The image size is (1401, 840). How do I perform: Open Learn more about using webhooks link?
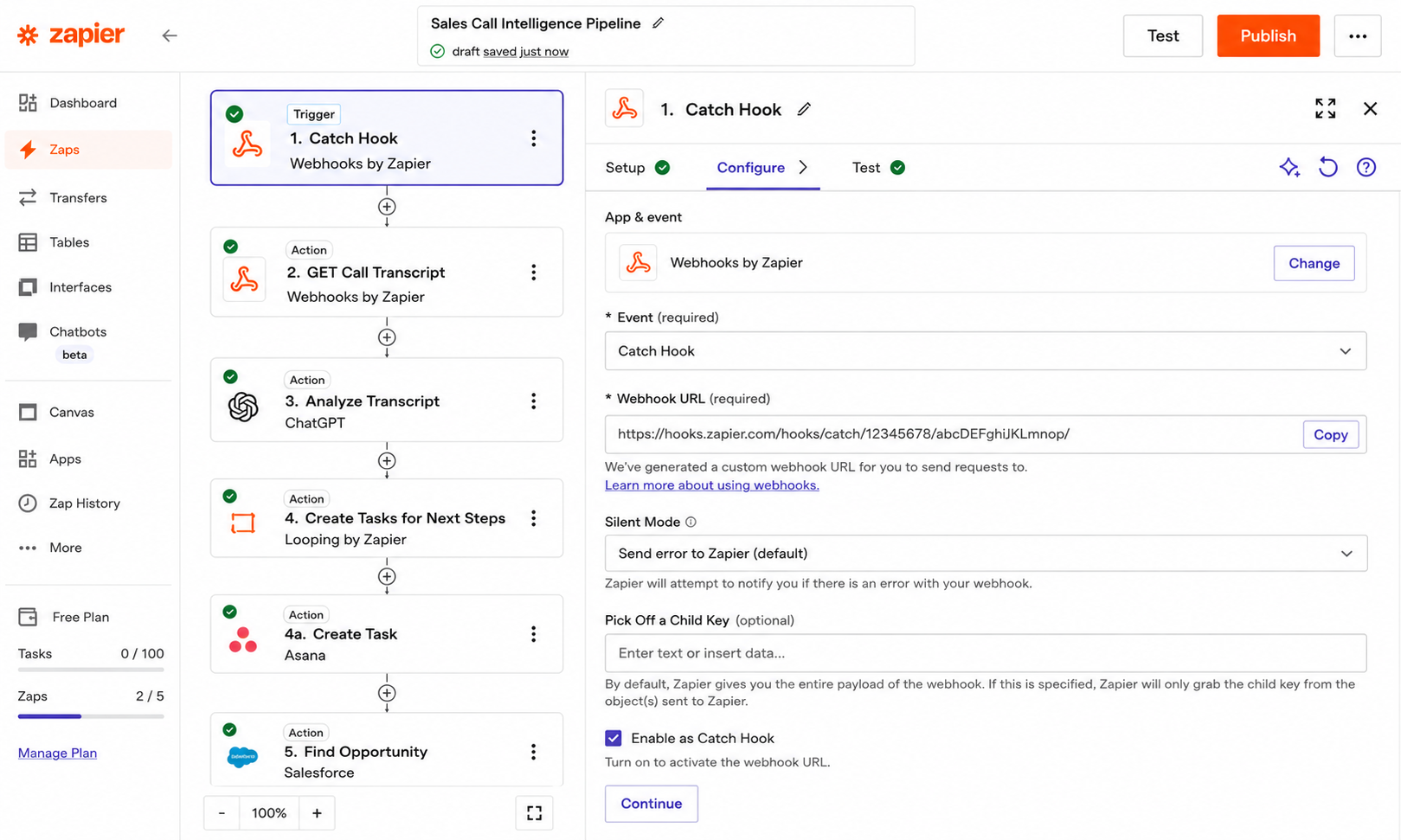coord(711,485)
